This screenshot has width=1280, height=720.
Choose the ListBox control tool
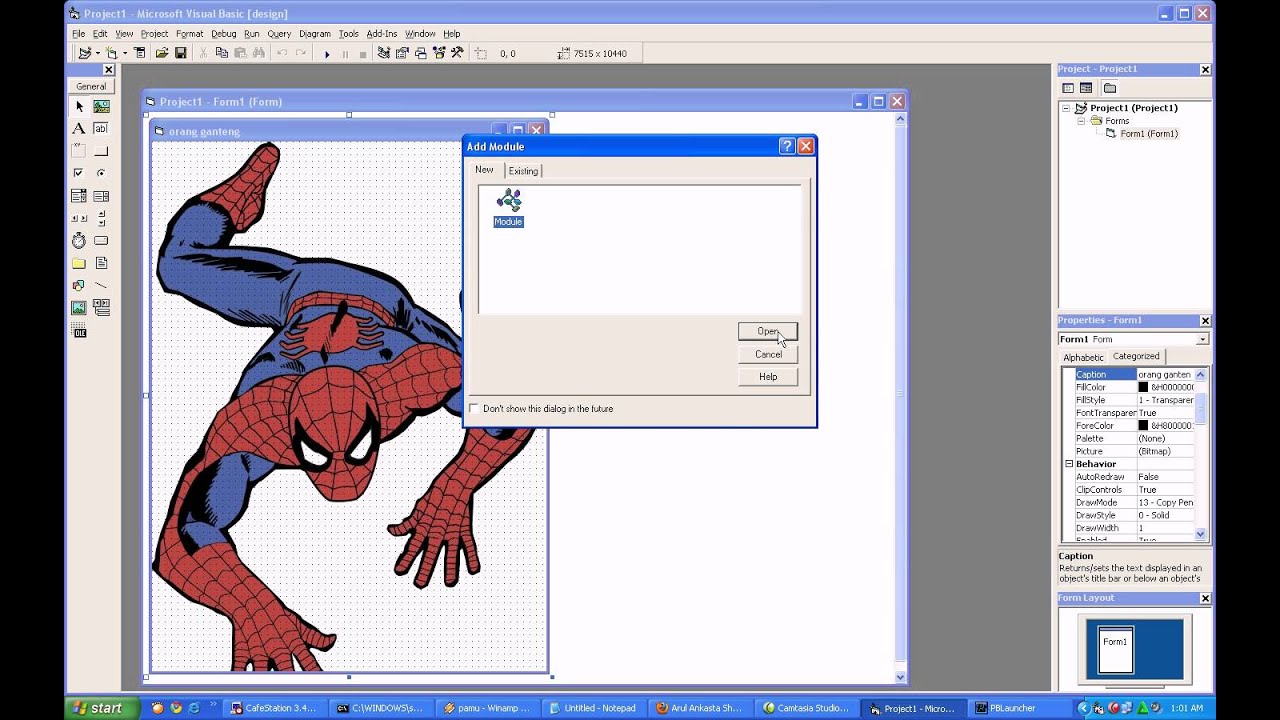click(101, 196)
